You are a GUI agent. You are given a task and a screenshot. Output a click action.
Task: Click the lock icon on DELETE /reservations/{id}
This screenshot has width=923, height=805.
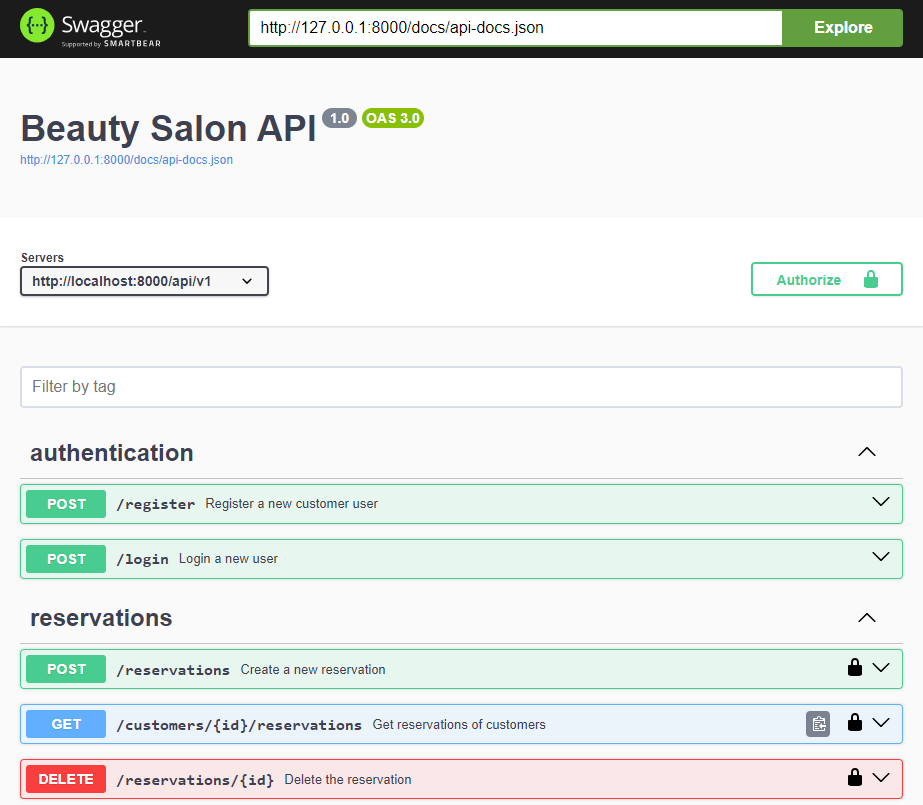(x=855, y=777)
